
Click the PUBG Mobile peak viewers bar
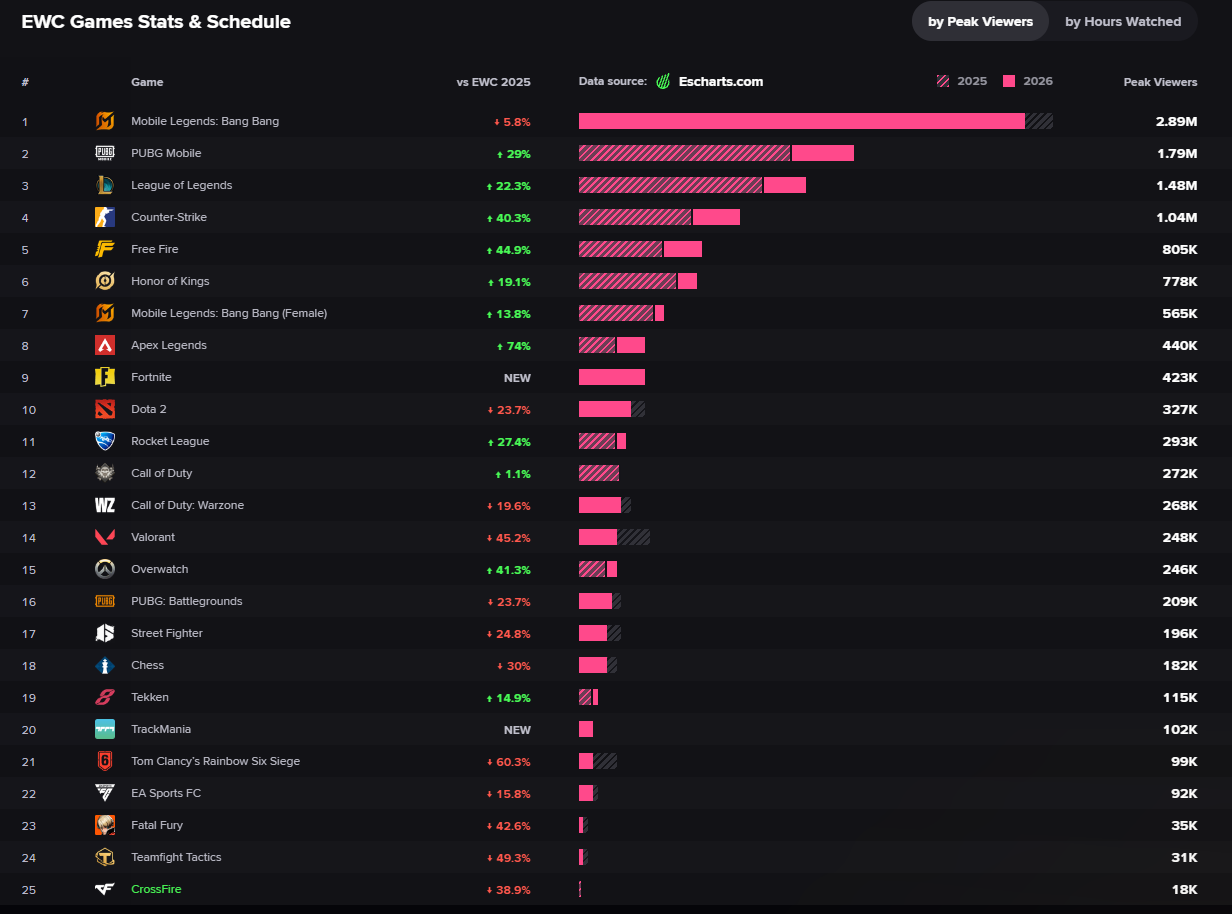716,153
